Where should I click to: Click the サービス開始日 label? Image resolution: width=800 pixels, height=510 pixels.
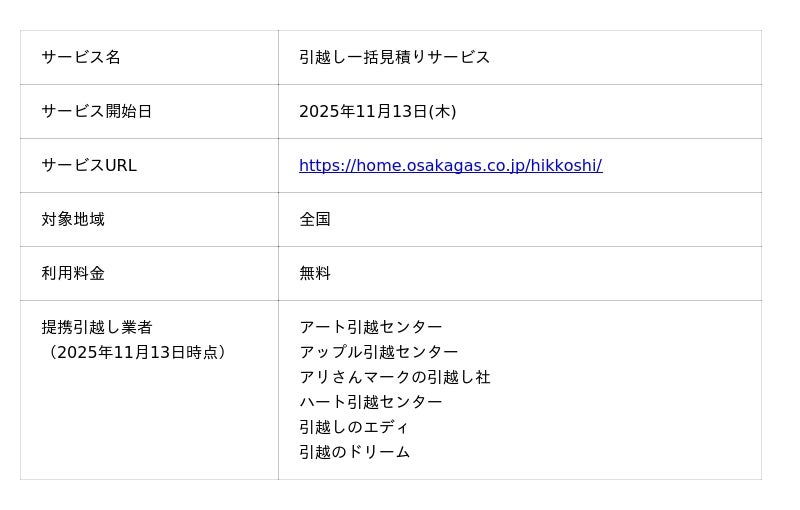97,112
